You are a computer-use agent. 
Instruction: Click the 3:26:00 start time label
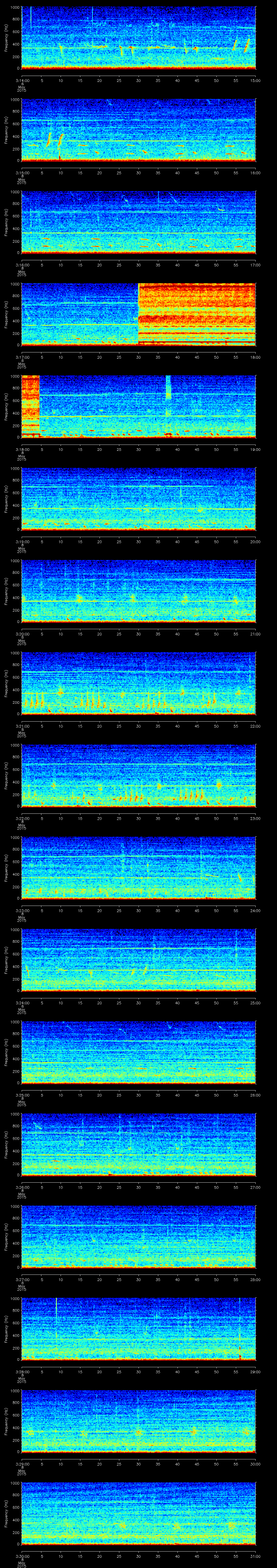(22, 1187)
